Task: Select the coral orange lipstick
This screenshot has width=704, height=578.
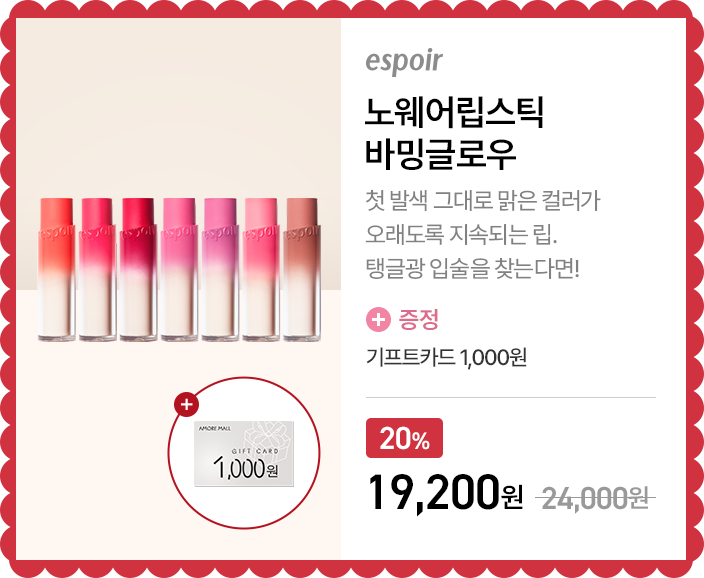Action: [57, 269]
